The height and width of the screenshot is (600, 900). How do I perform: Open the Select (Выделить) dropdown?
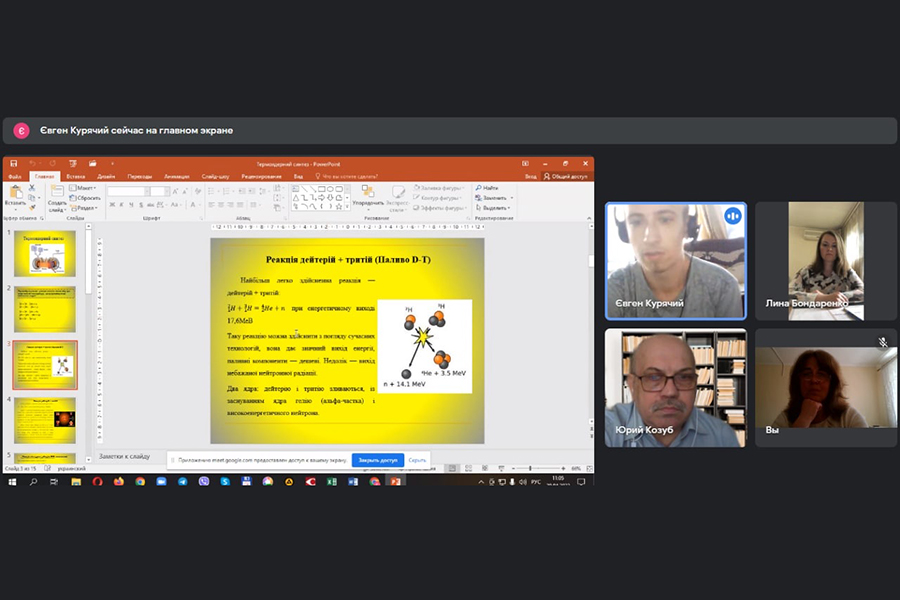493,208
